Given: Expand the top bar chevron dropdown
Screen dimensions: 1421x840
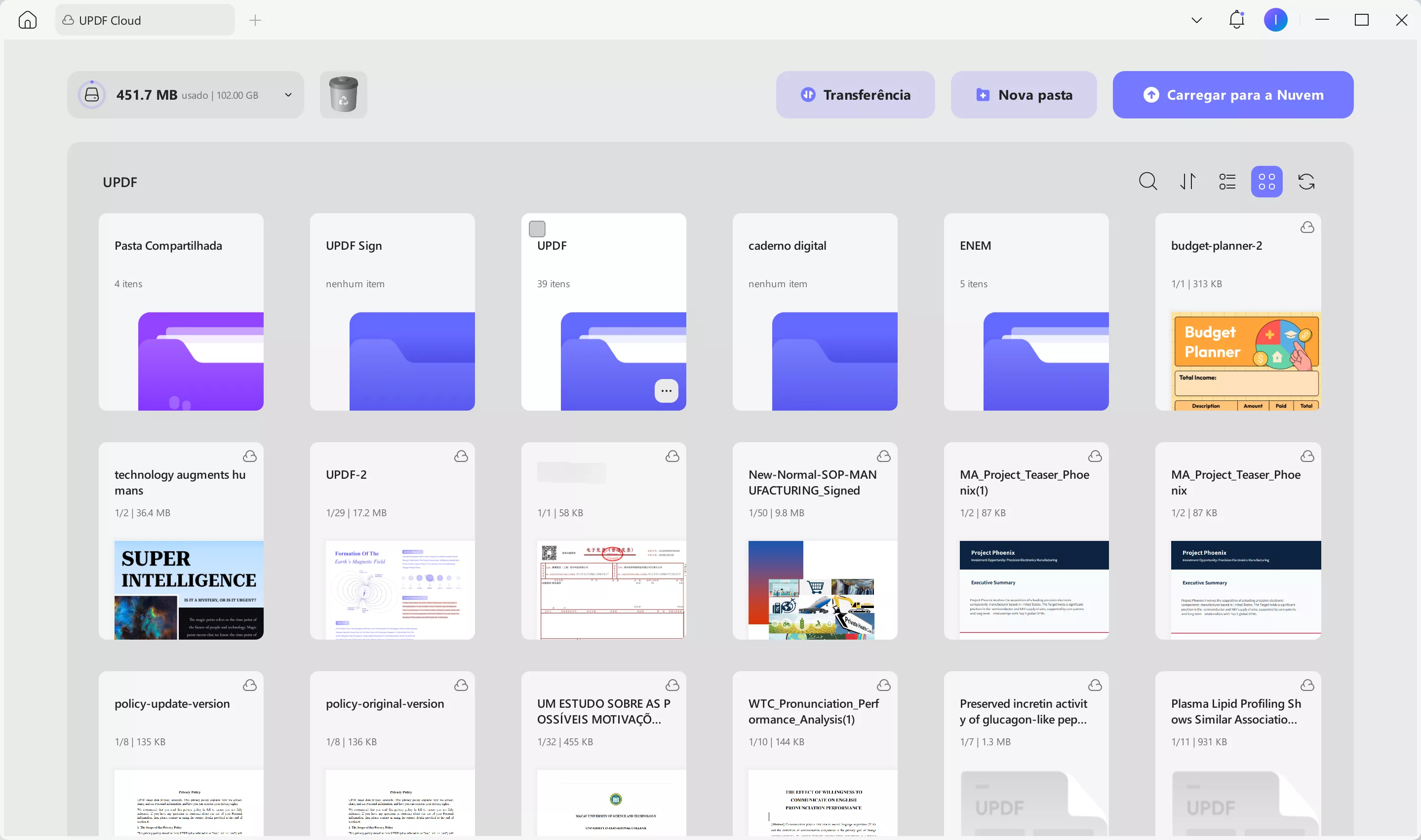Looking at the screenshot, I should (x=1196, y=20).
